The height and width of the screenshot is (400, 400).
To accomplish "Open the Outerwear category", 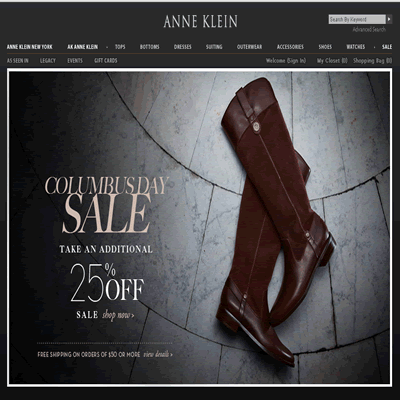I will (x=249, y=47).
